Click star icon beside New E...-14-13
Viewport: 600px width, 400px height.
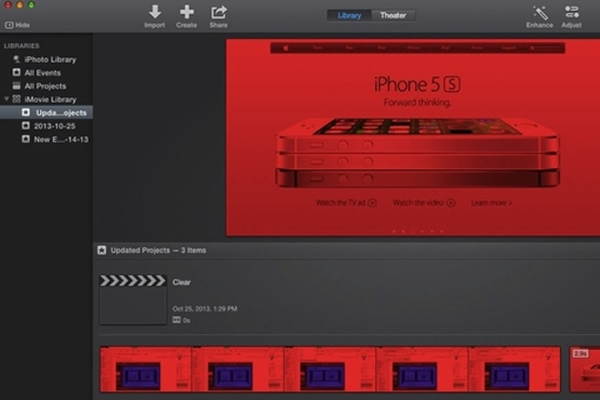point(26,139)
